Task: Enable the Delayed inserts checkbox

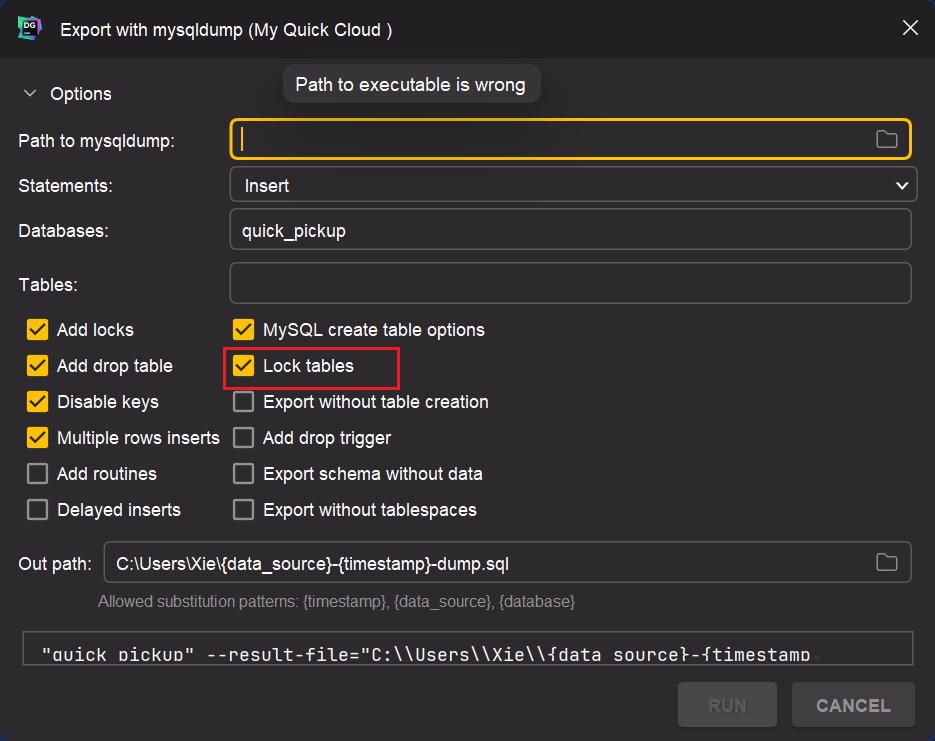Action: (x=38, y=510)
